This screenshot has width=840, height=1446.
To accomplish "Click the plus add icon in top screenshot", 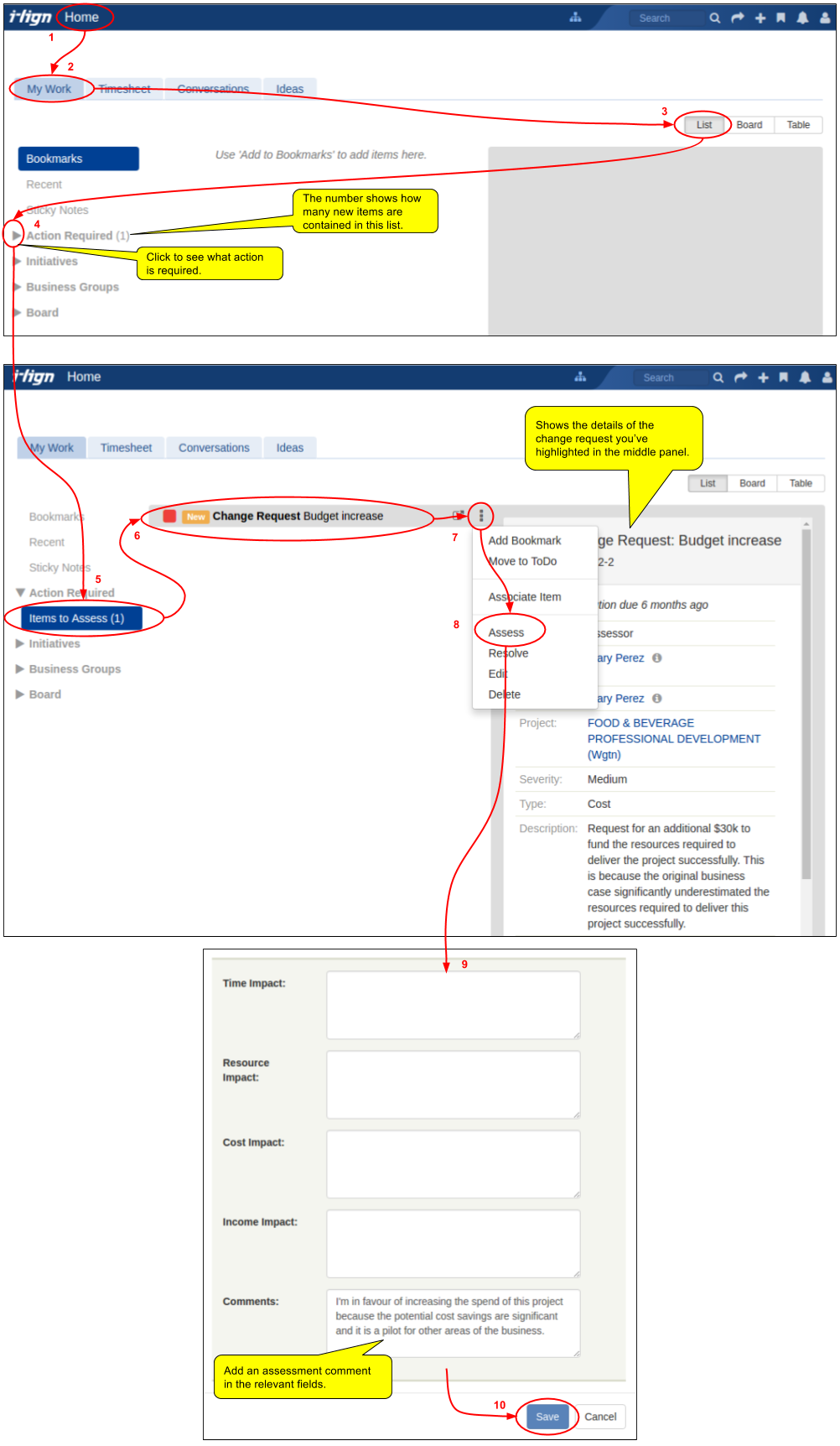I will (x=760, y=18).
